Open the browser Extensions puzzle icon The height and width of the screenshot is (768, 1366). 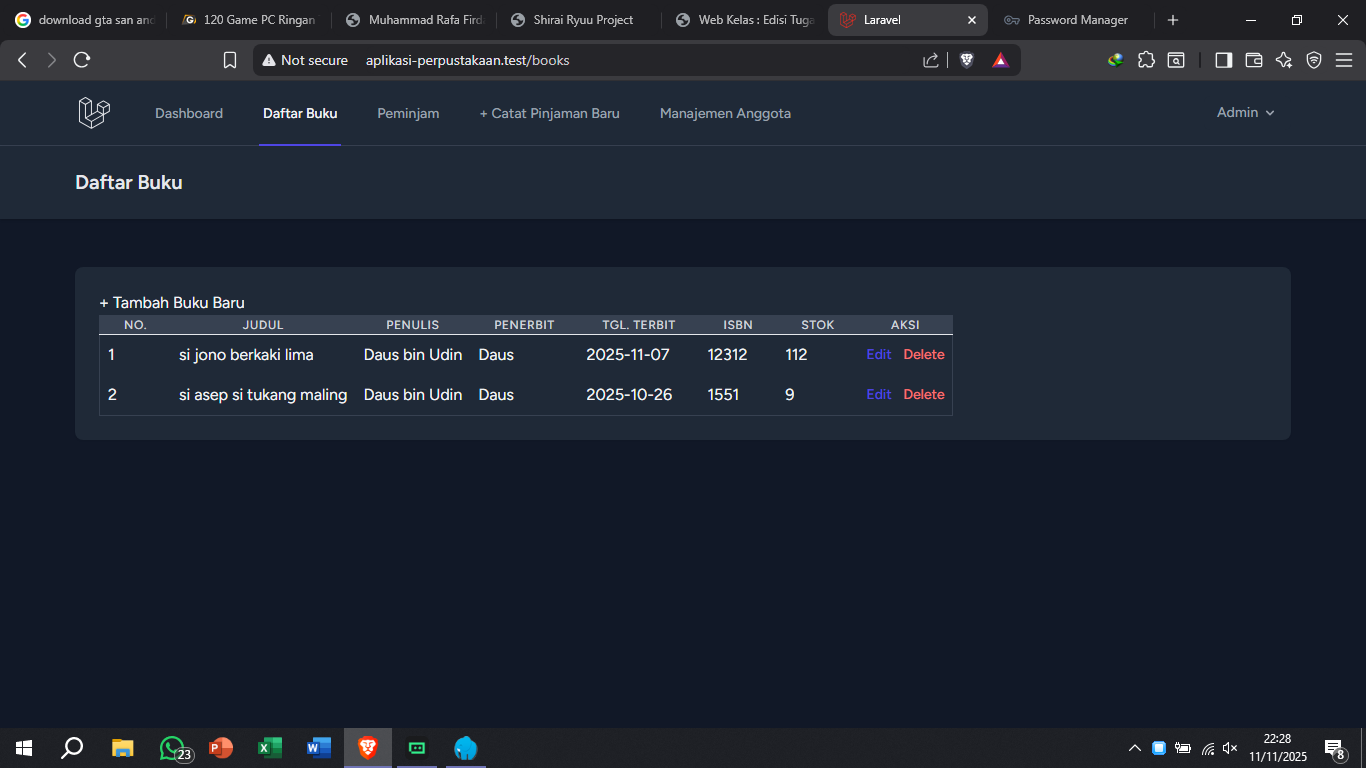click(x=1146, y=60)
